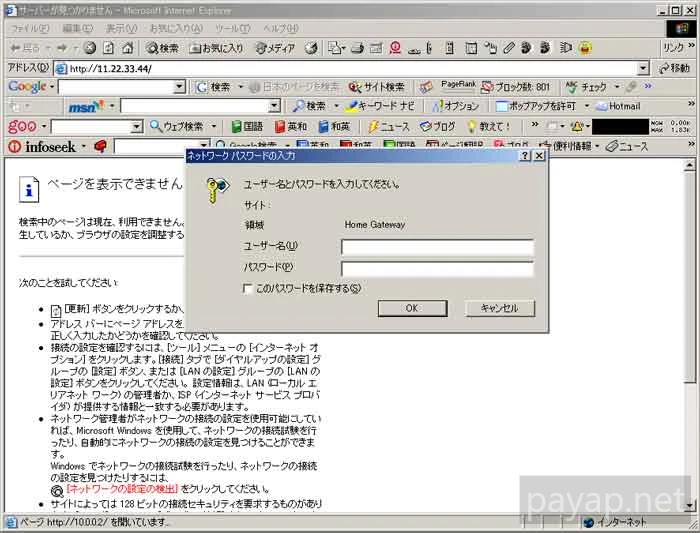Click the インターネット zone in status bar
The image size is (700, 533).
point(615,522)
